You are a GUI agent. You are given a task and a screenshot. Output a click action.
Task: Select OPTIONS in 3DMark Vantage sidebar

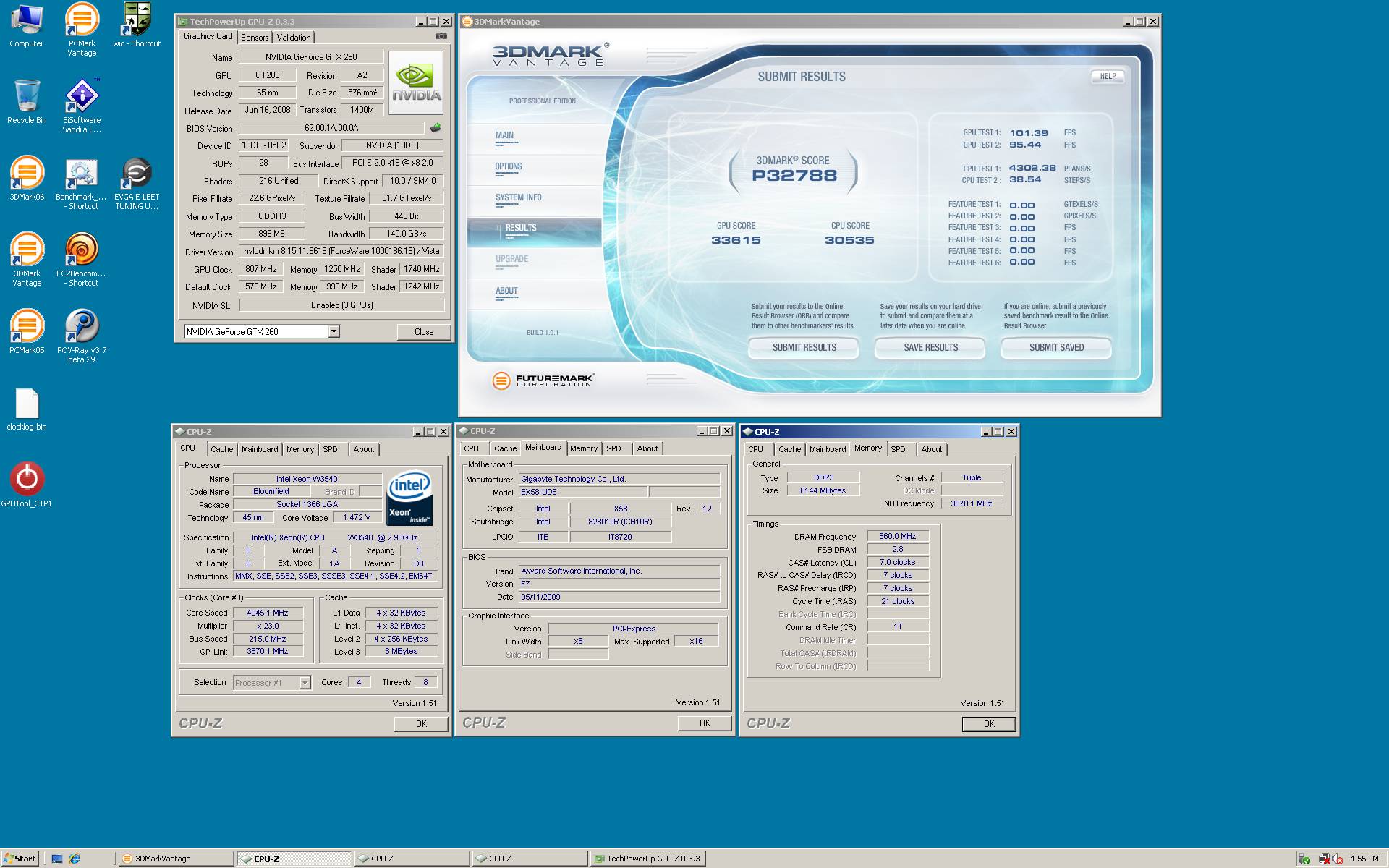(x=509, y=166)
